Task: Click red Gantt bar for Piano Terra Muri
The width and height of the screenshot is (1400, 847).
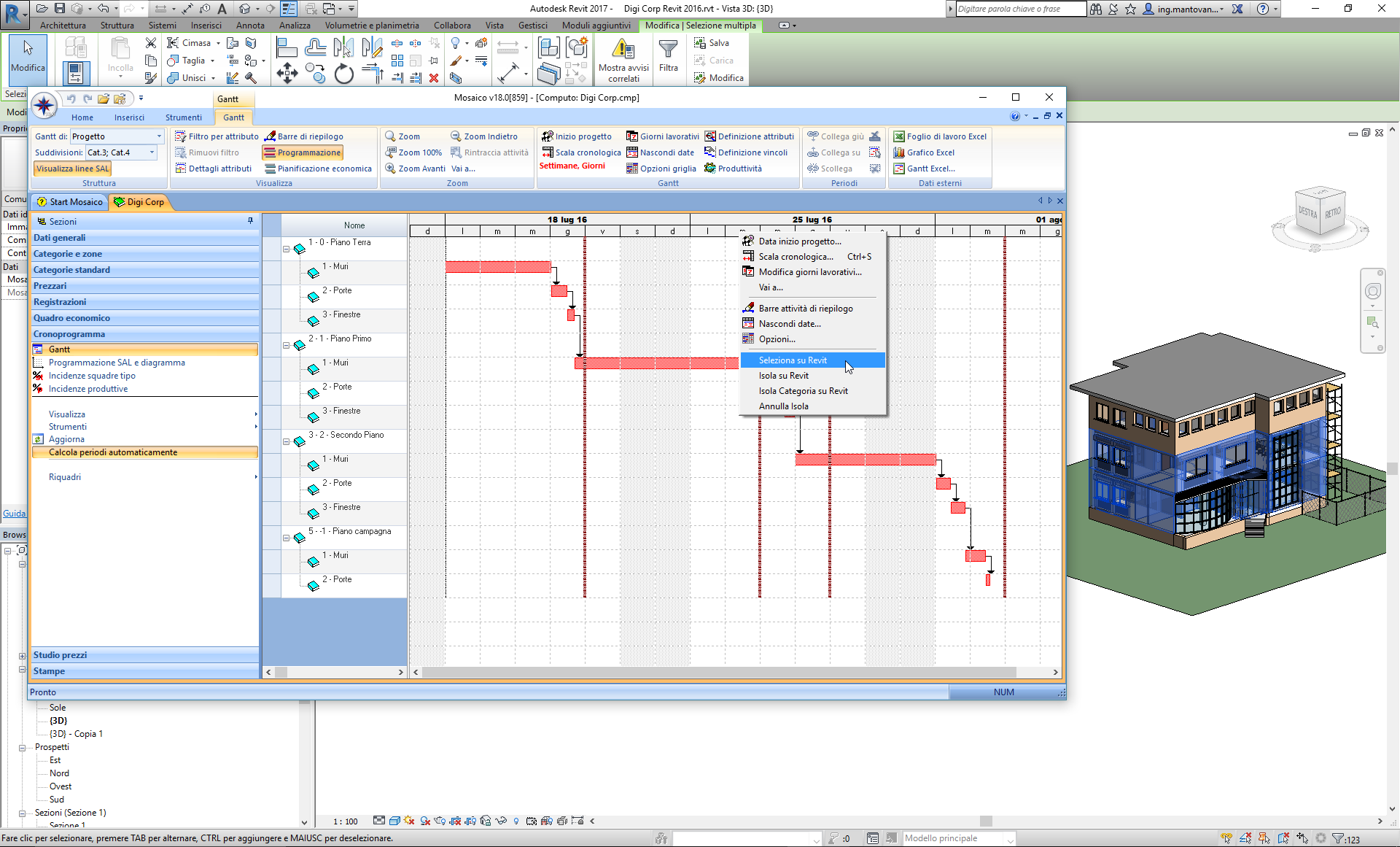Action: pos(497,267)
